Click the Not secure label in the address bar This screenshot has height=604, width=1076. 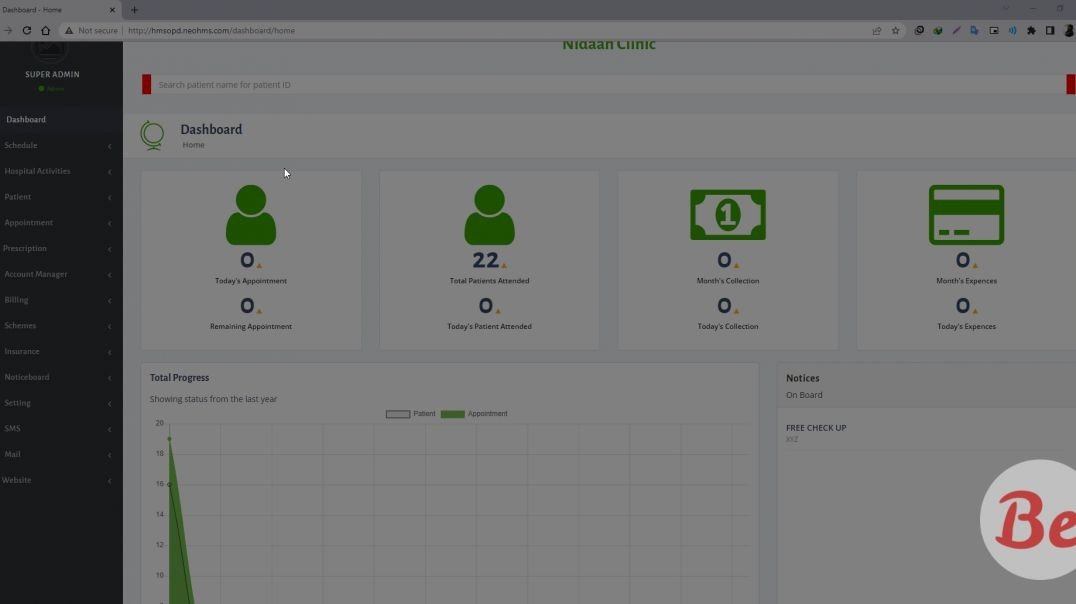[95, 30]
